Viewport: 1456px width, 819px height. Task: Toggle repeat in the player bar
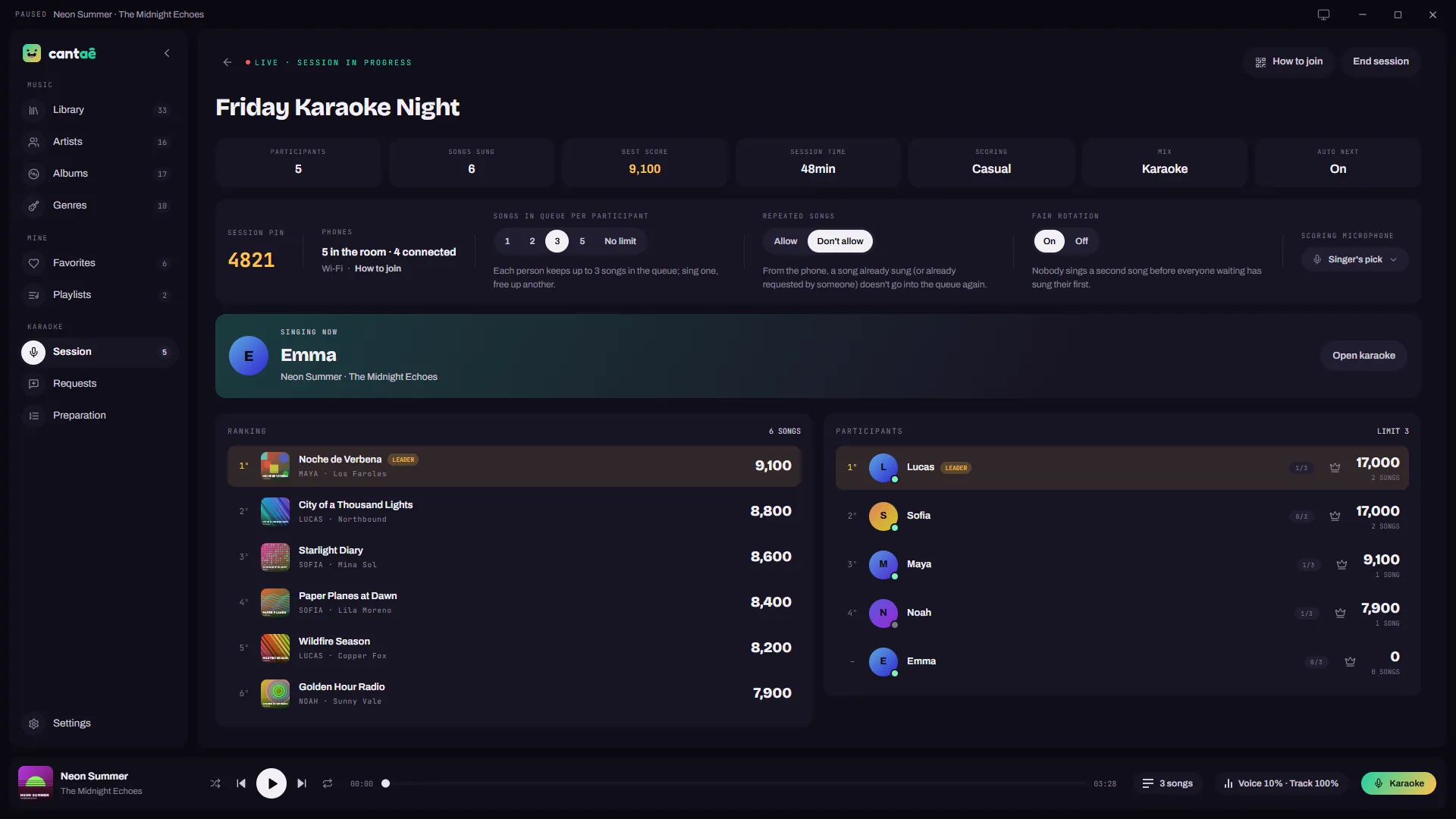[x=328, y=783]
